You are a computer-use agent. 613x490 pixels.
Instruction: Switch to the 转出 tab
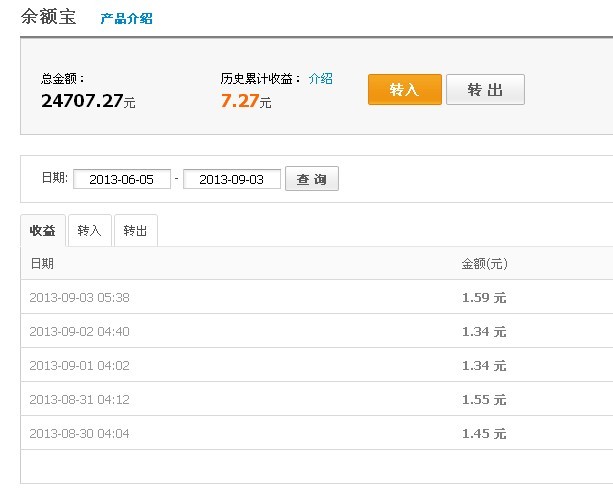tap(135, 231)
